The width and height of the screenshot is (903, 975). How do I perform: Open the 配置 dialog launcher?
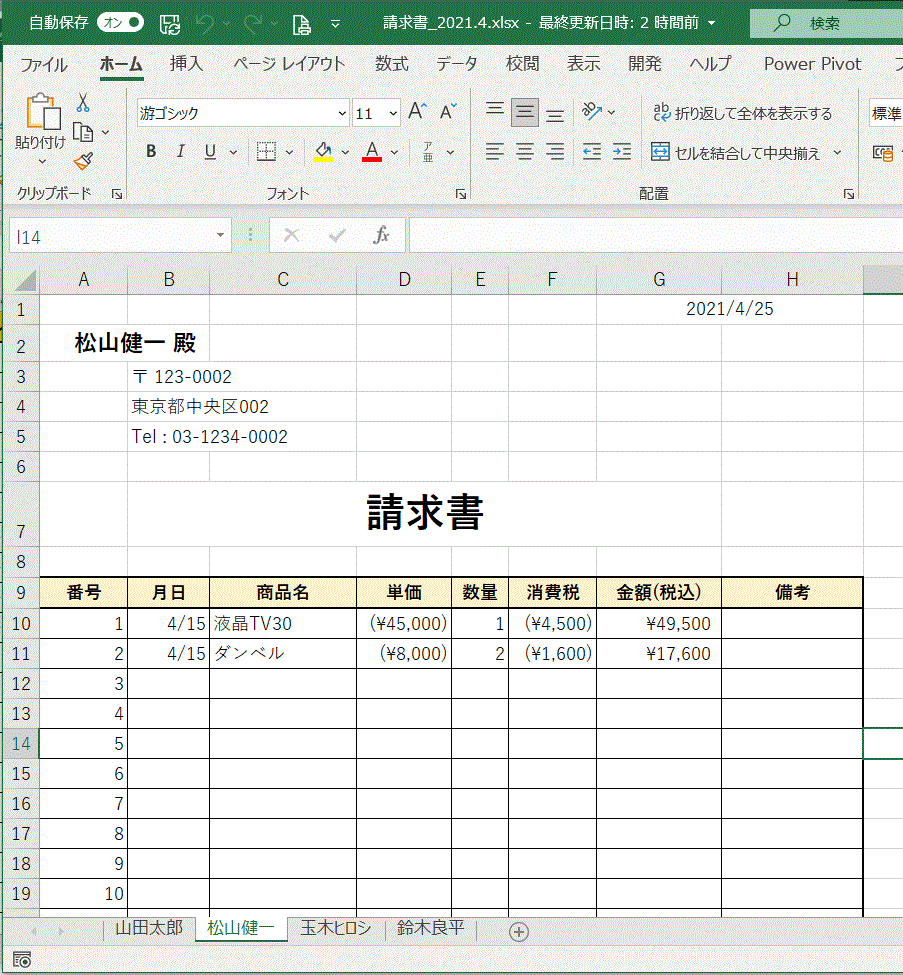click(x=849, y=194)
